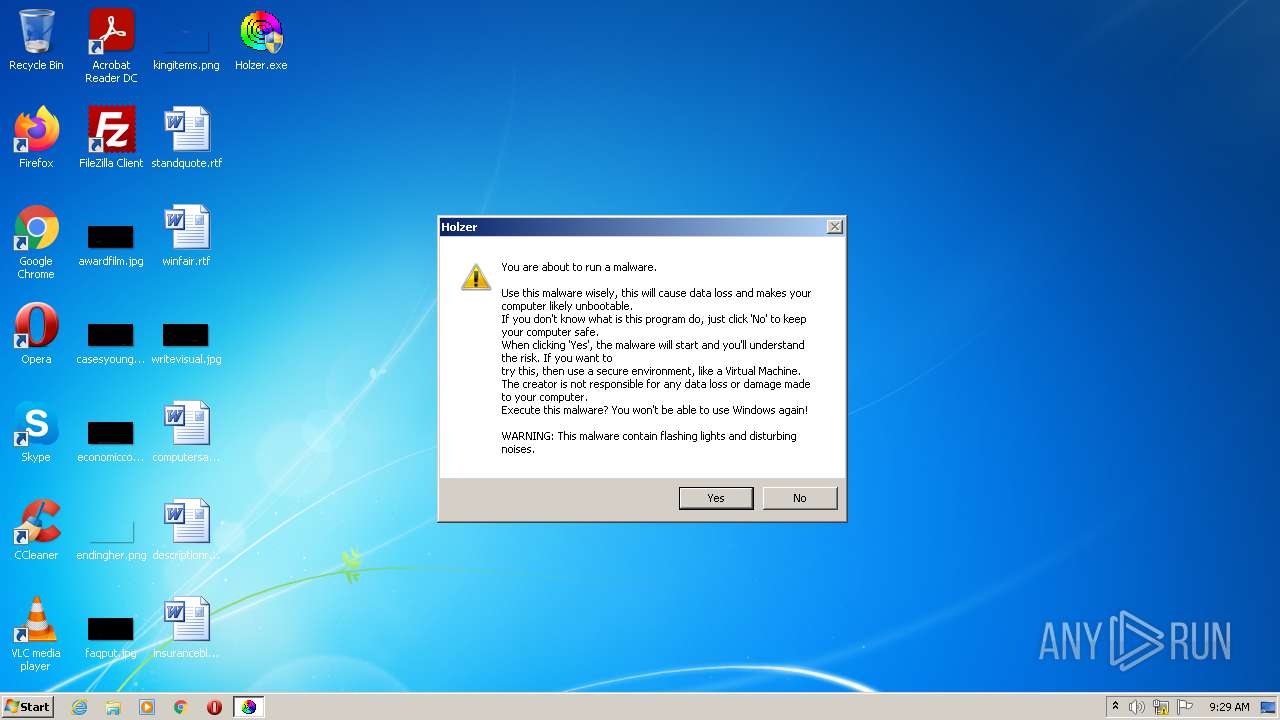Select the descriptionr document icon
Screen dimensions: 1280x720
click(x=186, y=530)
